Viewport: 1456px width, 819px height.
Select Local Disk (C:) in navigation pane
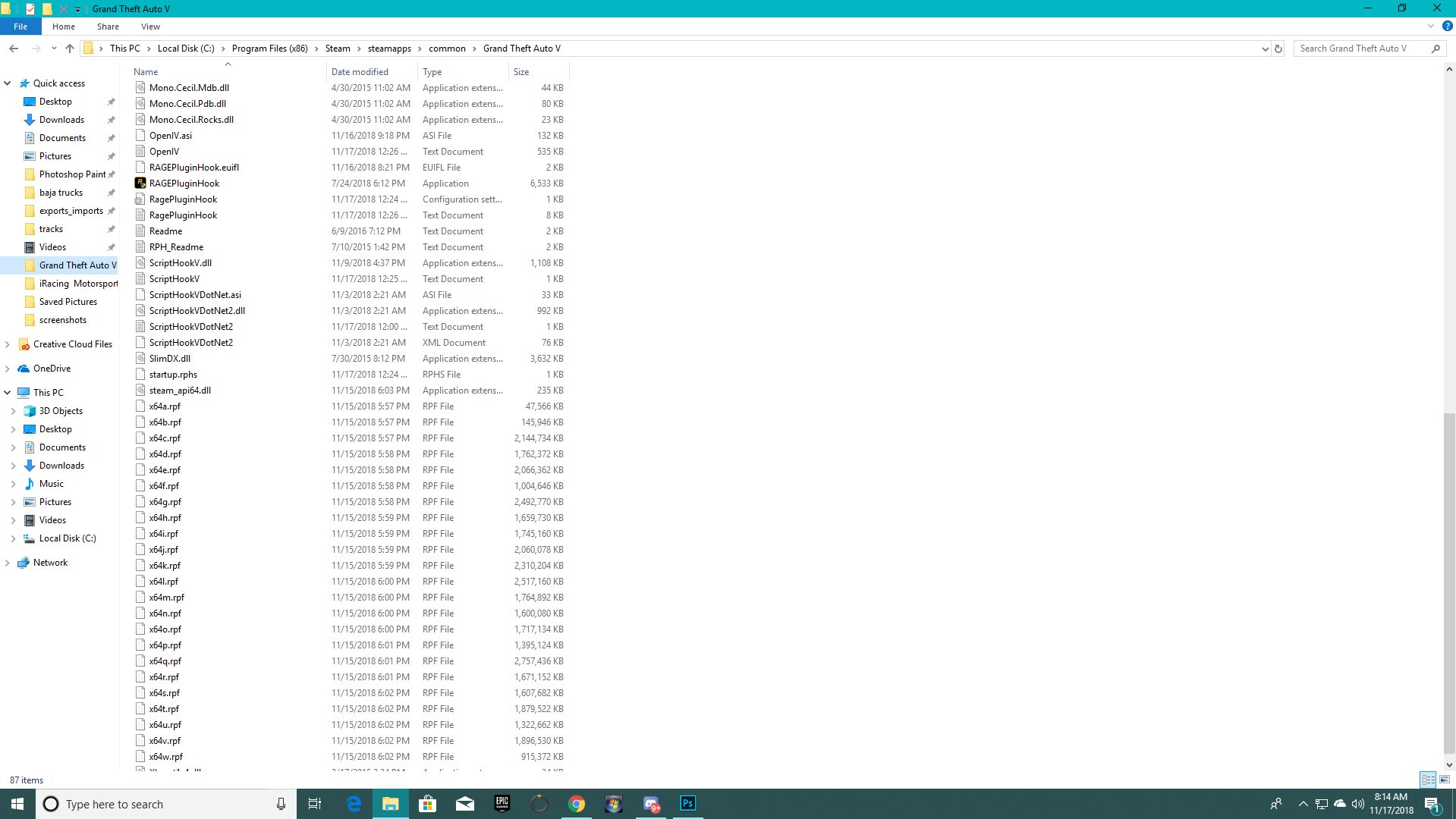(x=68, y=538)
